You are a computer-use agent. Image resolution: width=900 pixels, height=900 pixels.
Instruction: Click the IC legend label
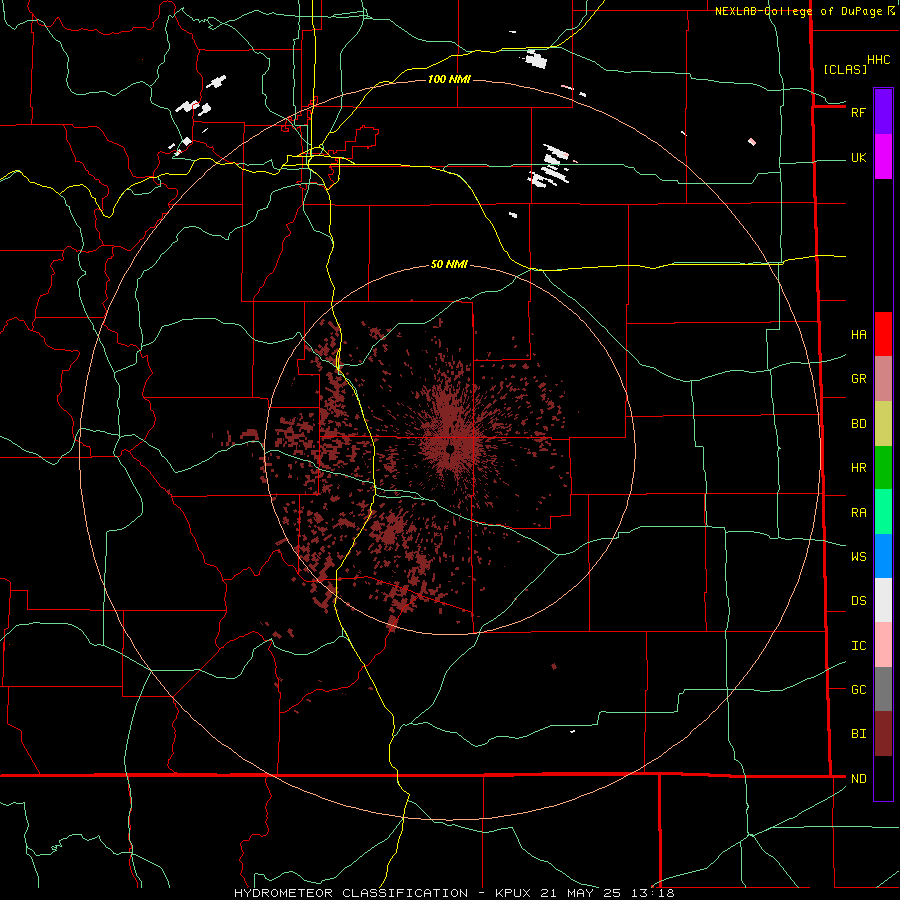coord(858,646)
